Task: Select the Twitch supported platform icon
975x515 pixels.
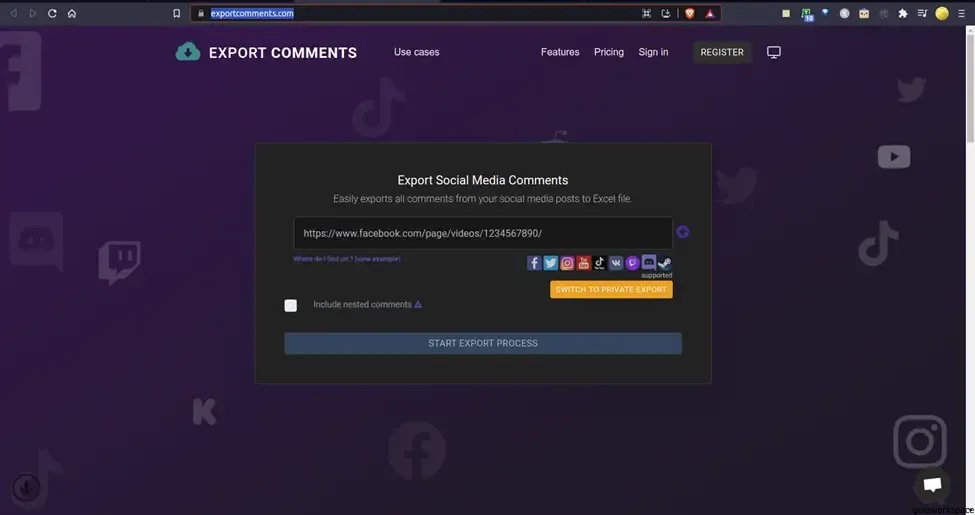Action: coord(632,263)
